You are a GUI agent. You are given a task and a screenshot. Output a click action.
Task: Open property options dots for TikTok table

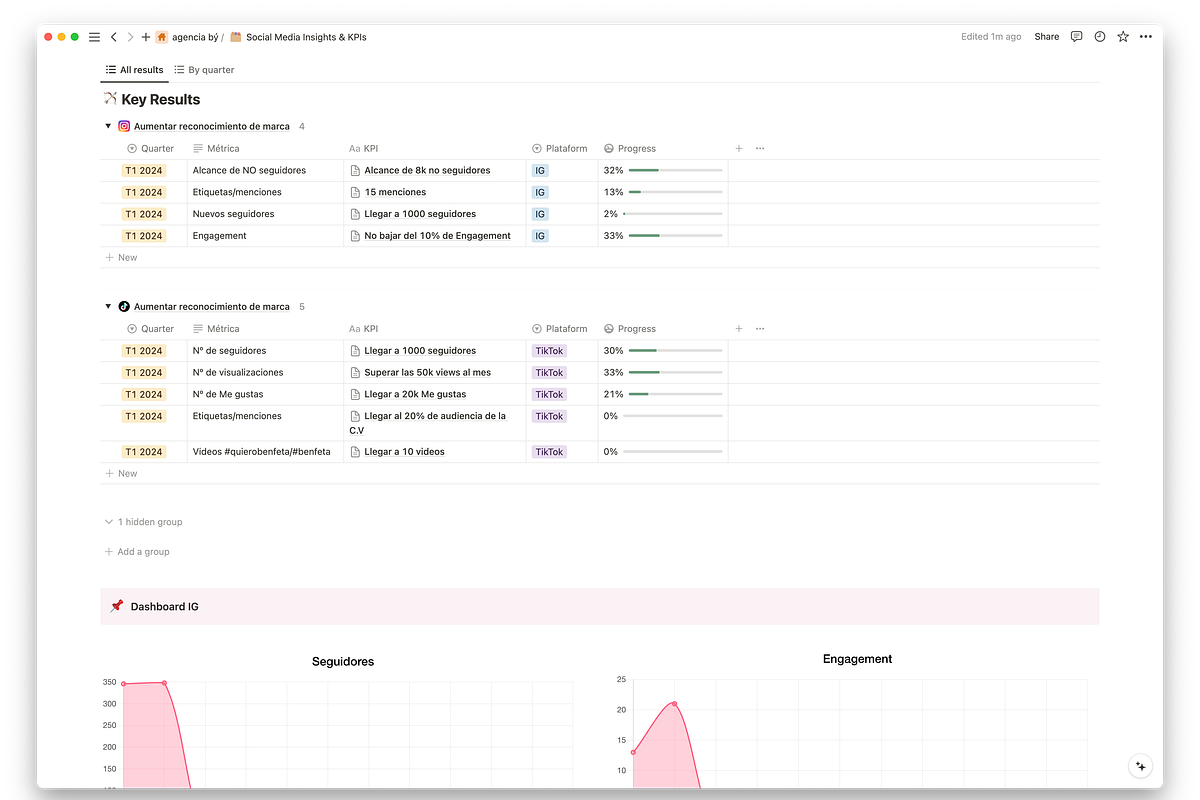(x=760, y=328)
